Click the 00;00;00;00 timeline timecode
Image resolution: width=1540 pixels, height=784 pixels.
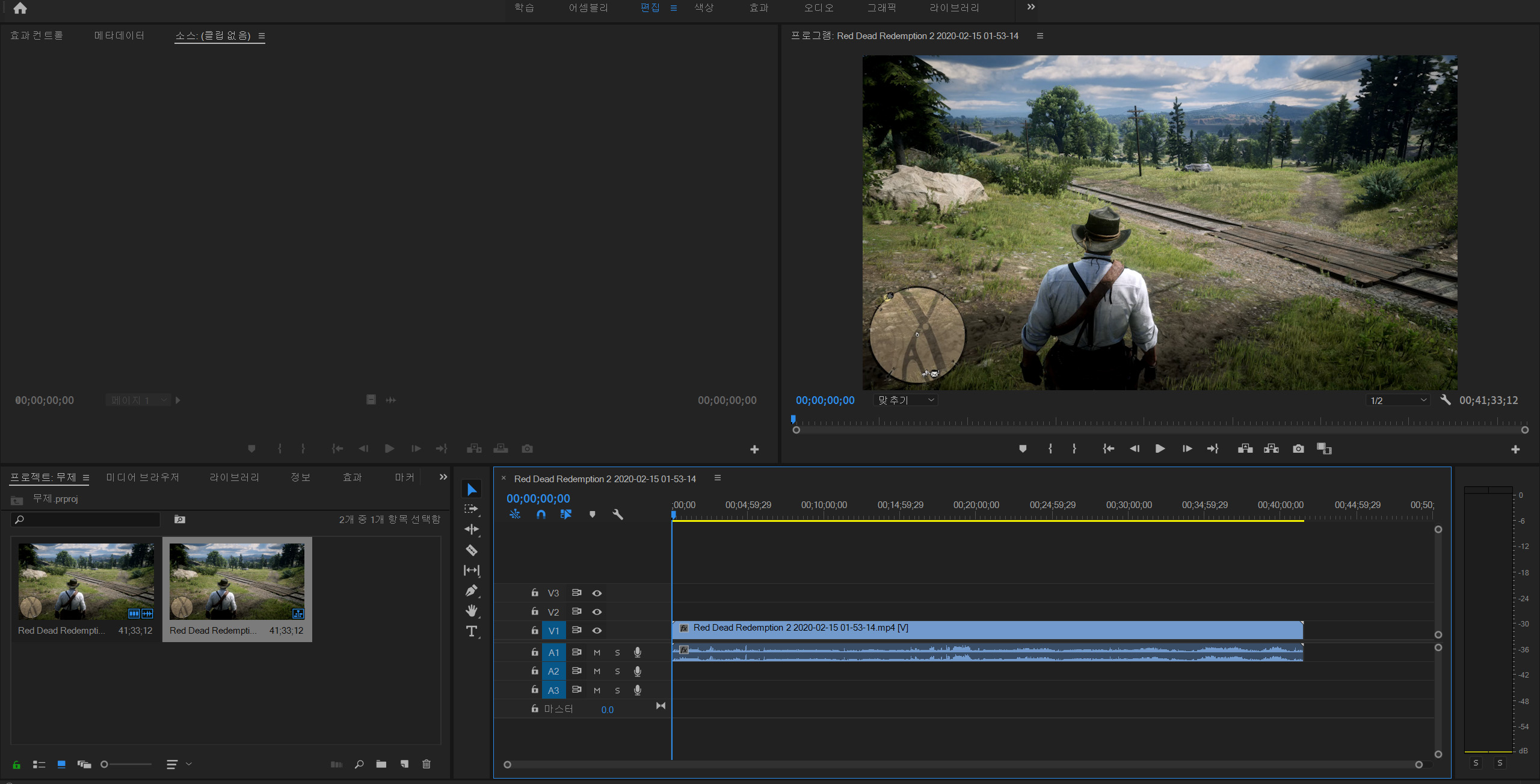point(538,498)
